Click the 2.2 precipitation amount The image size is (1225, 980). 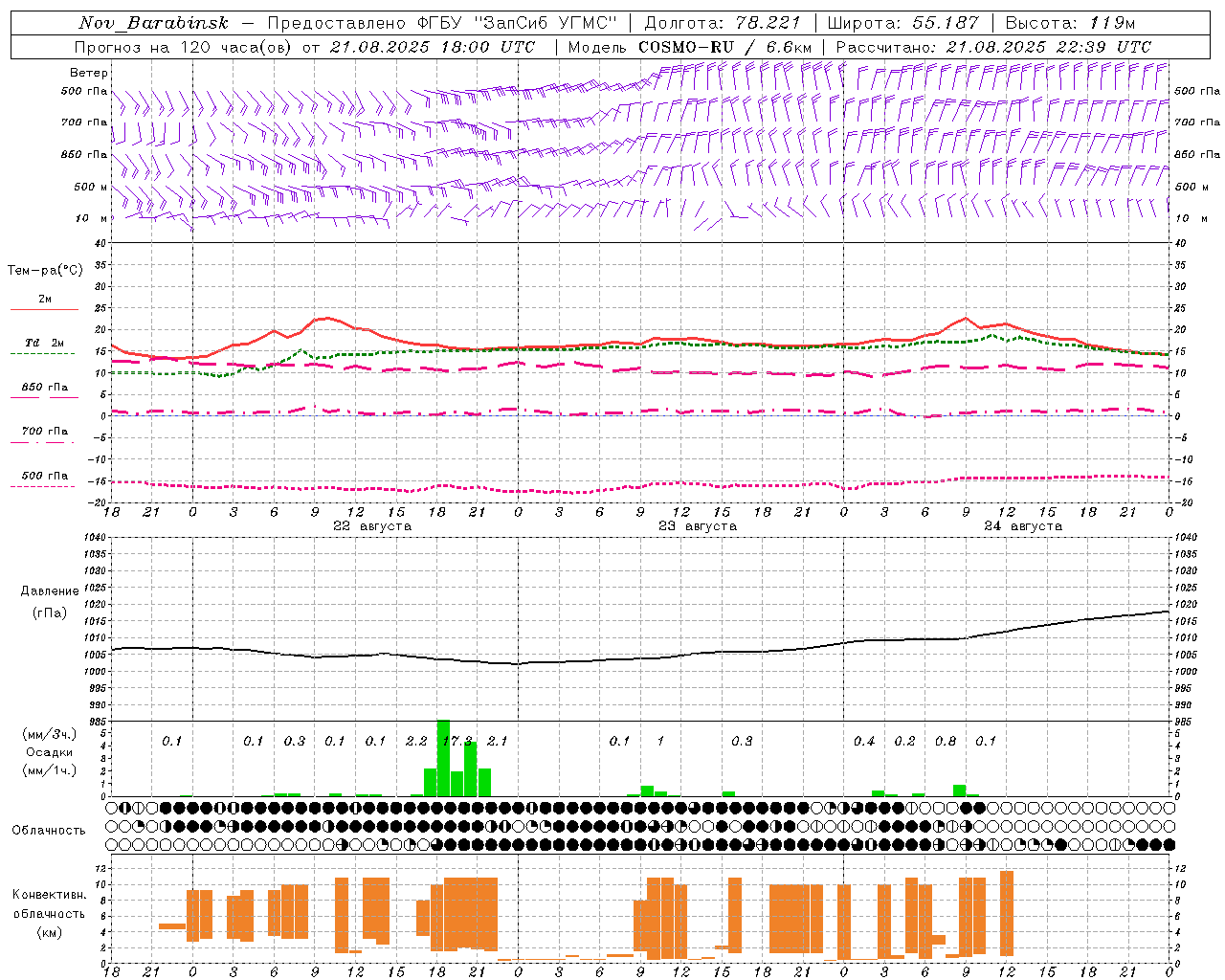pos(416,742)
